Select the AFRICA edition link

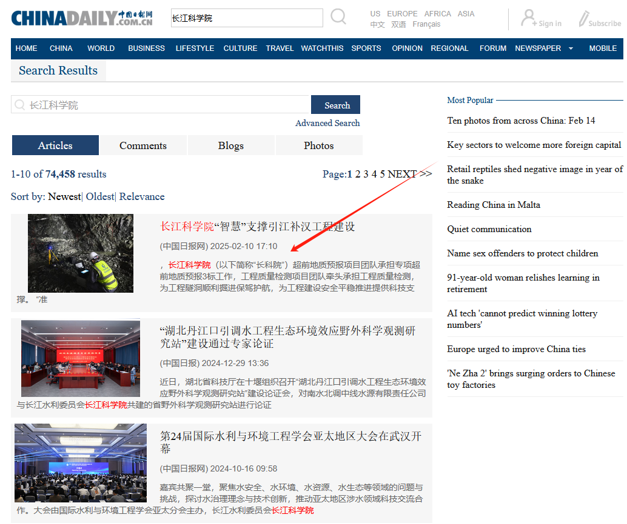click(x=437, y=14)
